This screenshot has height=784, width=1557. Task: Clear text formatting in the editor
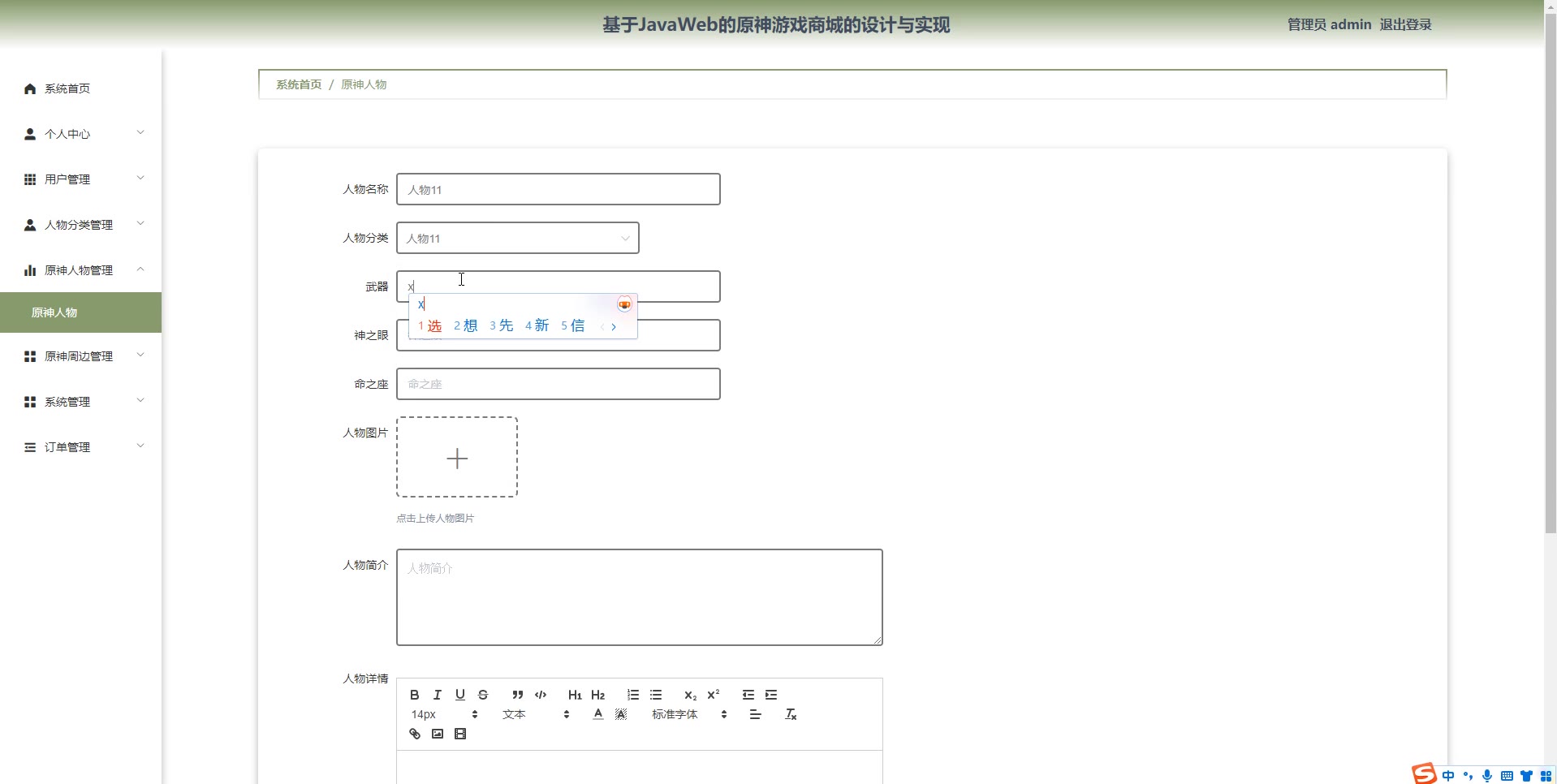coord(791,714)
